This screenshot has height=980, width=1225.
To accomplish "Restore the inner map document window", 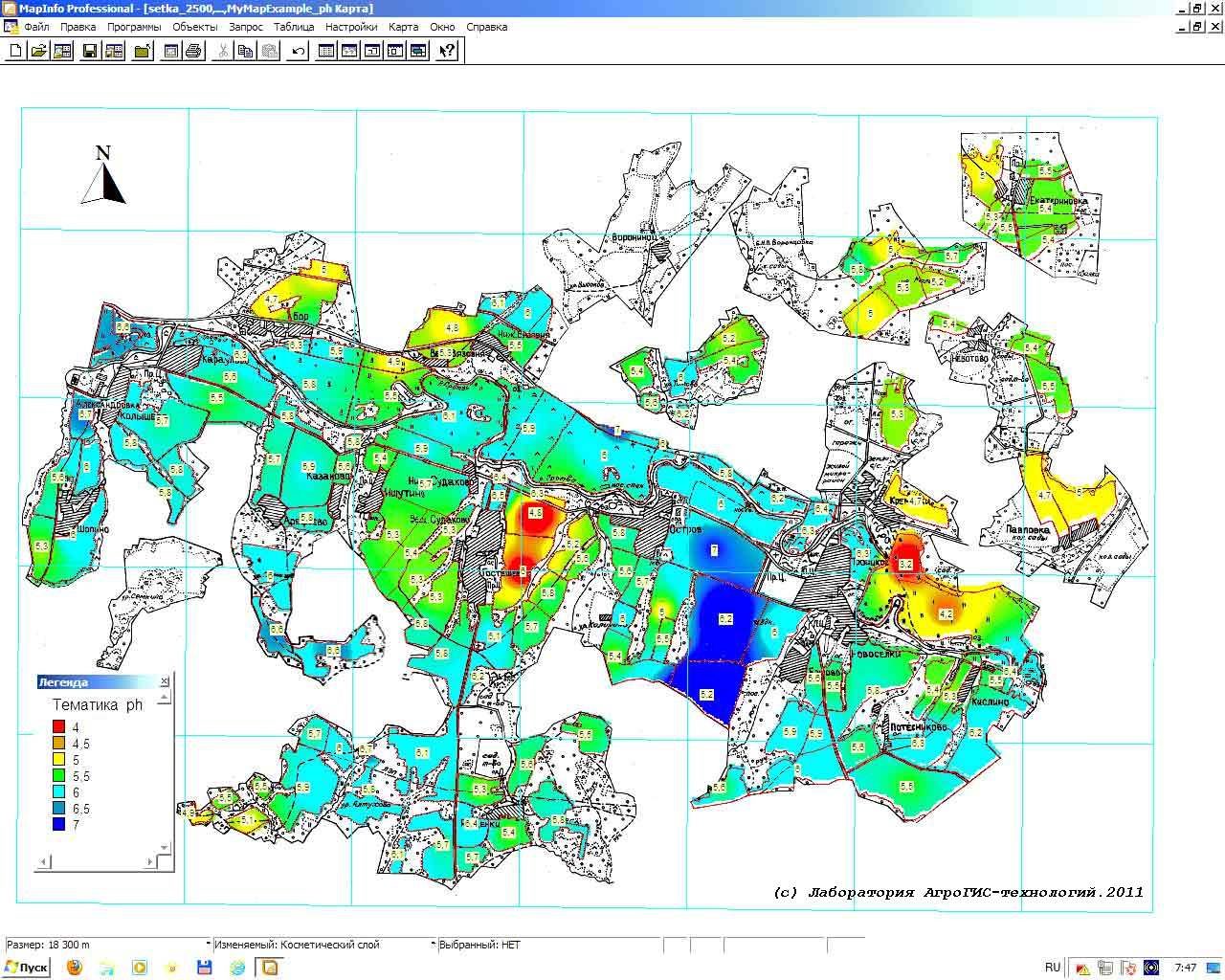I will click(1197, 27).
